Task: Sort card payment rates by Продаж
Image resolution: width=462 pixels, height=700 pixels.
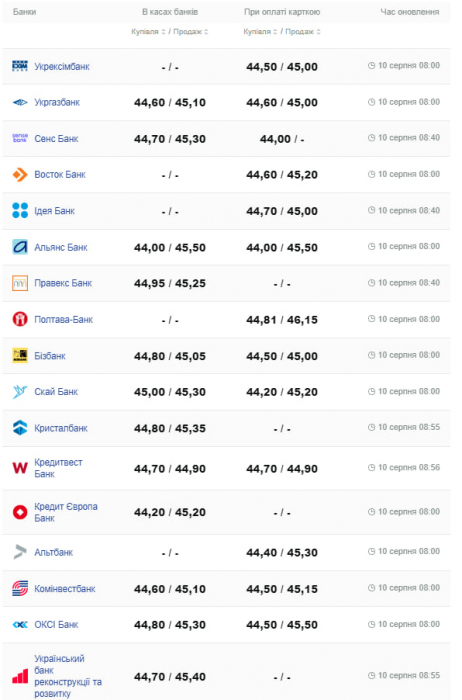Action: pyautogui.click(x=303, y=32)
